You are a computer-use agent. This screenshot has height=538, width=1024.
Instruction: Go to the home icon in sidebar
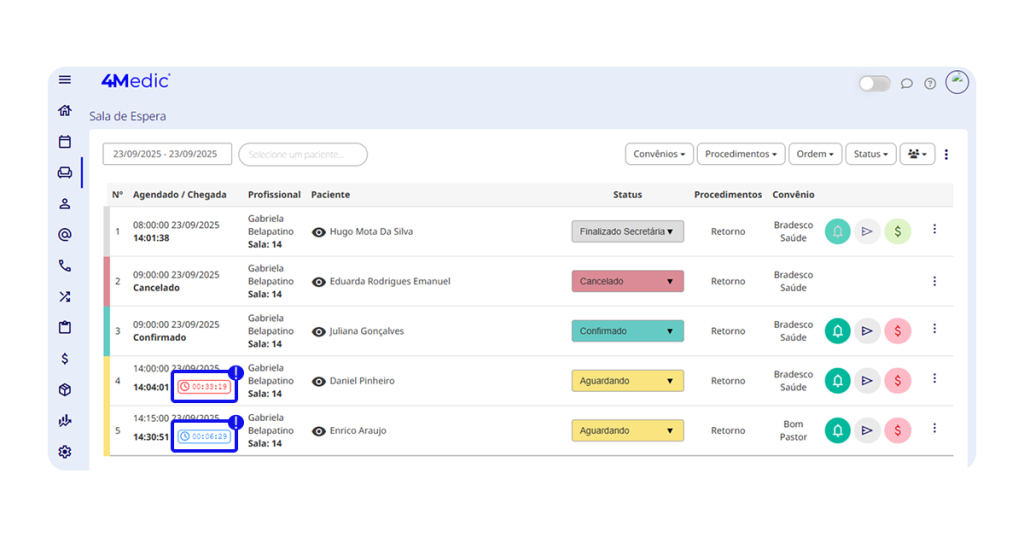(65, 111)
